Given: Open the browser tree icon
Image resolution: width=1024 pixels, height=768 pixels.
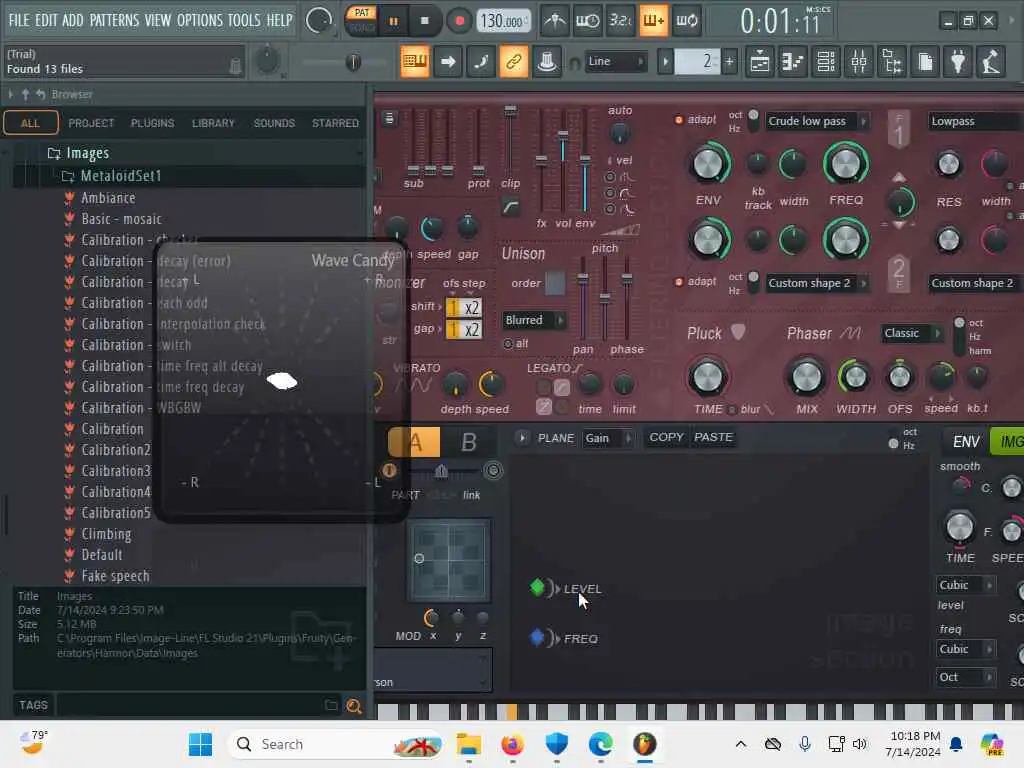Looking at the screenshot, I should [892, 62].
